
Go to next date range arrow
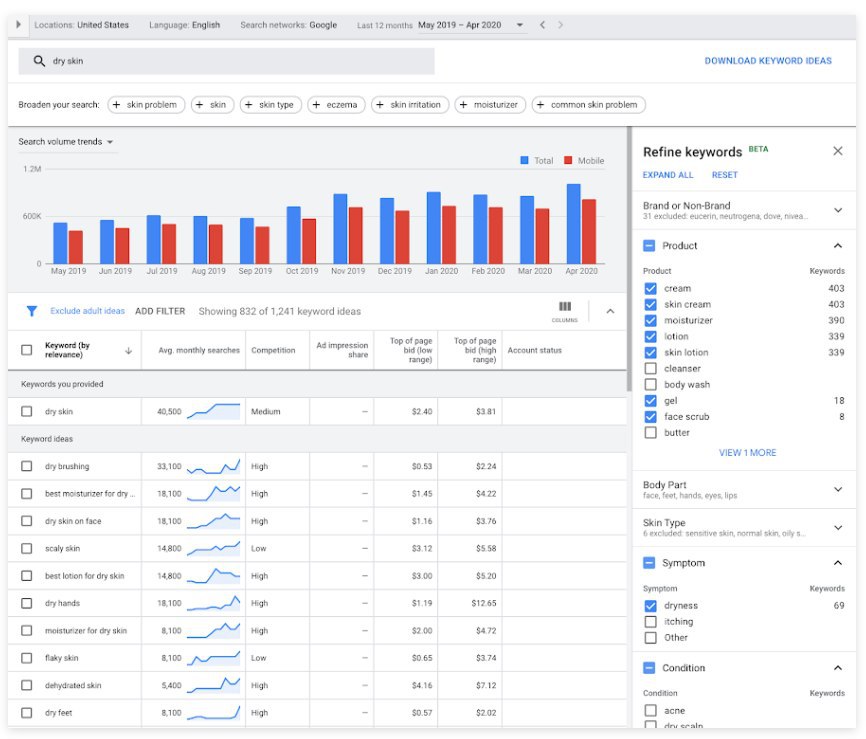(x=560, y=25)
